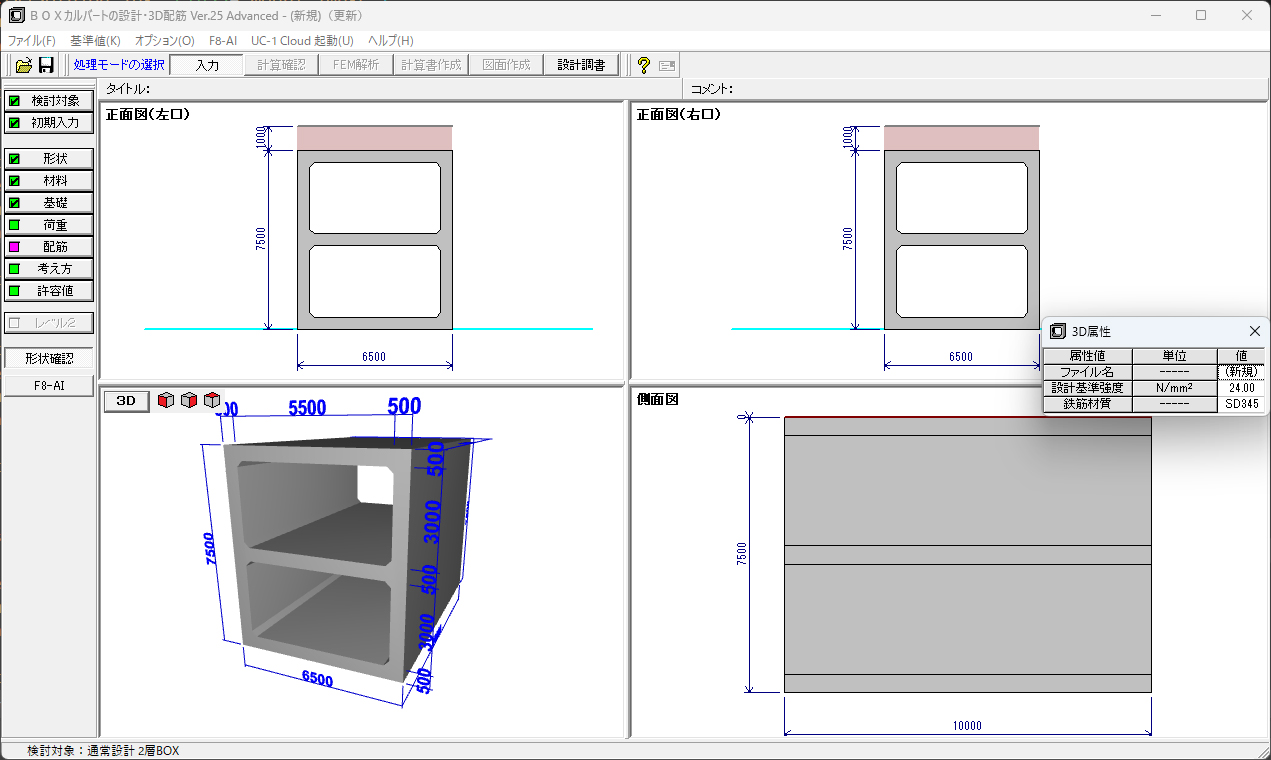Click the pink fill area in 正面図(左口)
The image size is (1271, 760).
pyautogui.click(x=375, y=138)
